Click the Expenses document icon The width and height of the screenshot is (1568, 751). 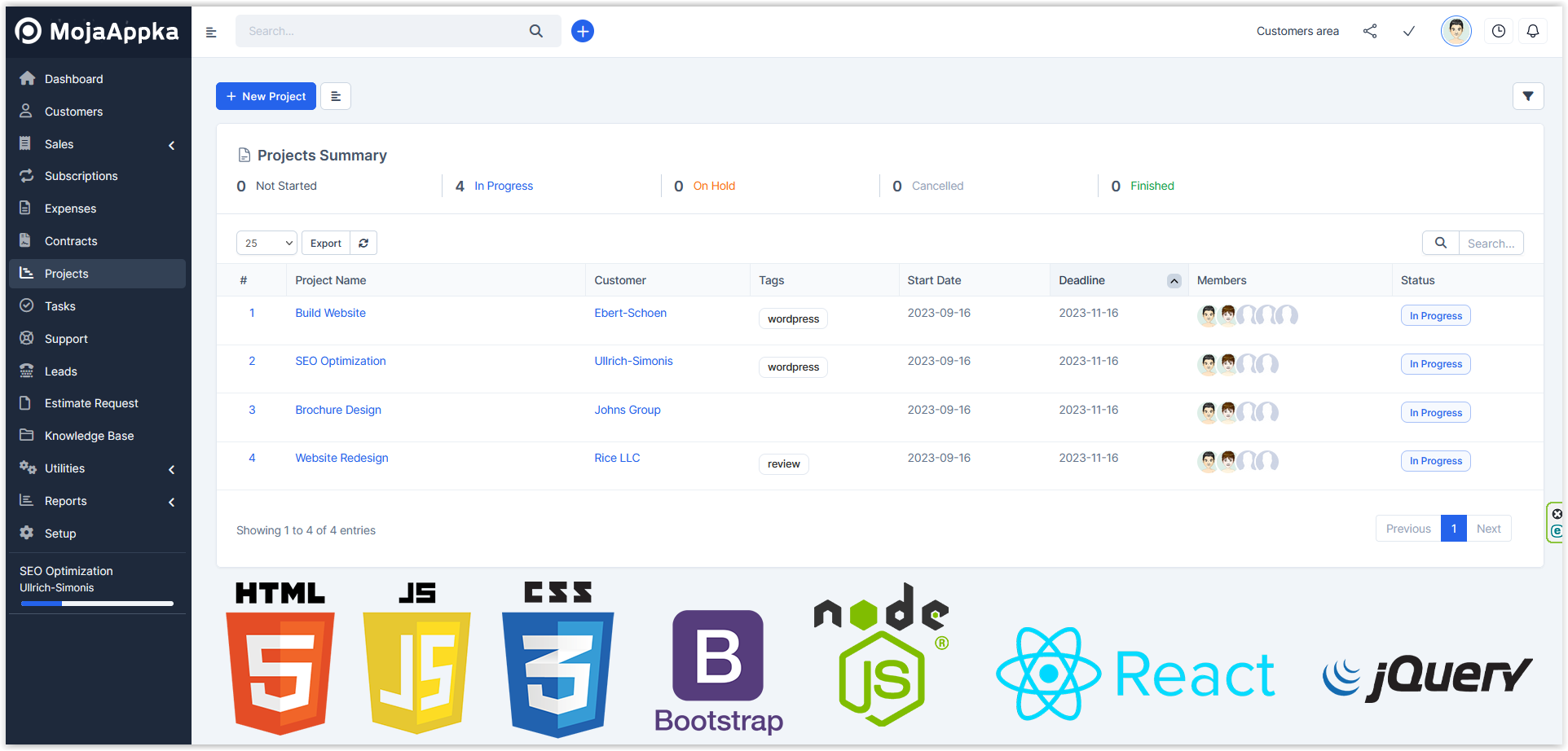(x=25, y=208)
